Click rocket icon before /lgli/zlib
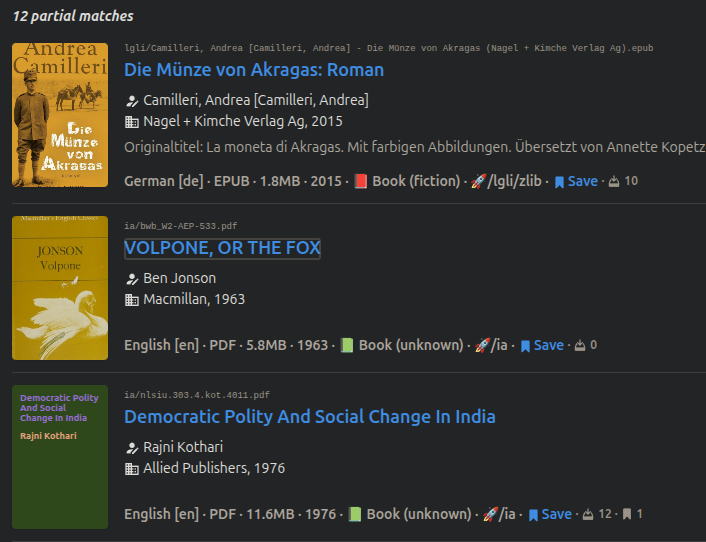The height and width of the screenshot is (542, 706). click(x=478, y=181)
